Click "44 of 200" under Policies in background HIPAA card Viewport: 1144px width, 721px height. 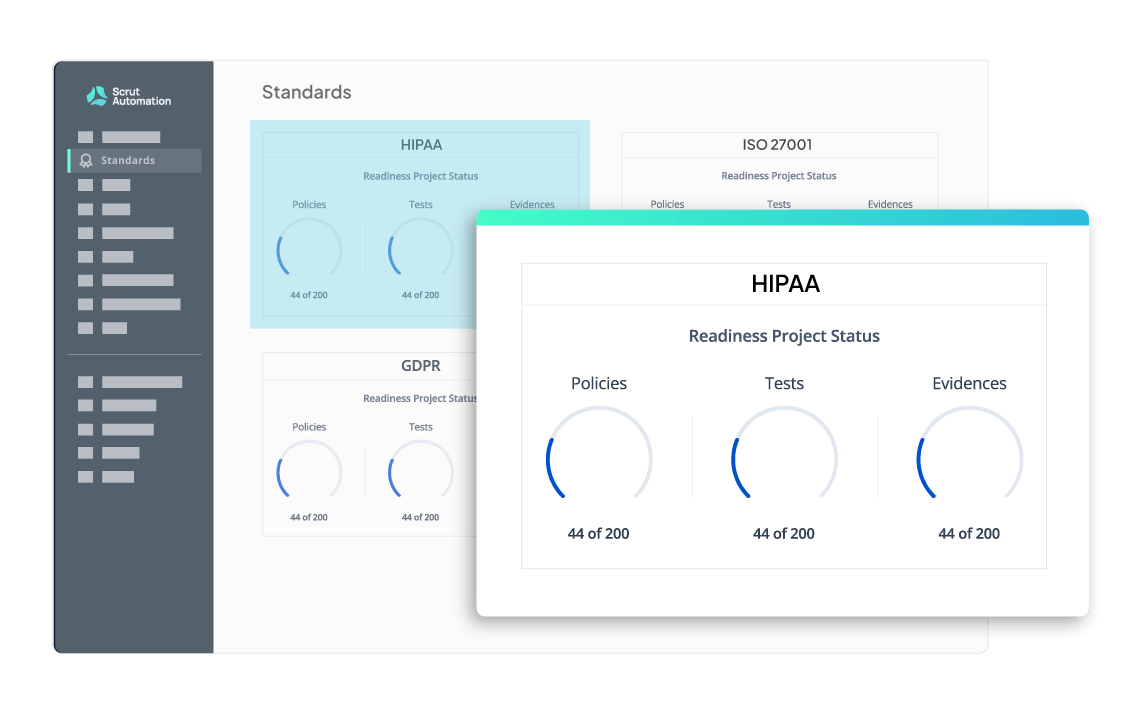(309, 295)
